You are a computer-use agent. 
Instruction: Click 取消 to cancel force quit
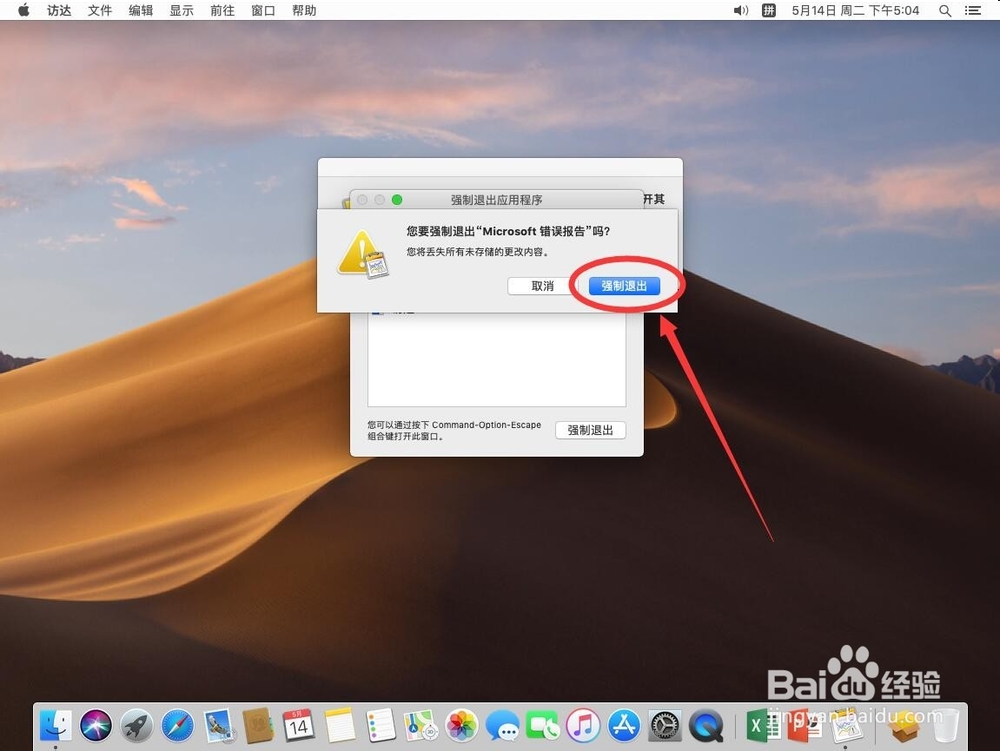click(542, 286)
